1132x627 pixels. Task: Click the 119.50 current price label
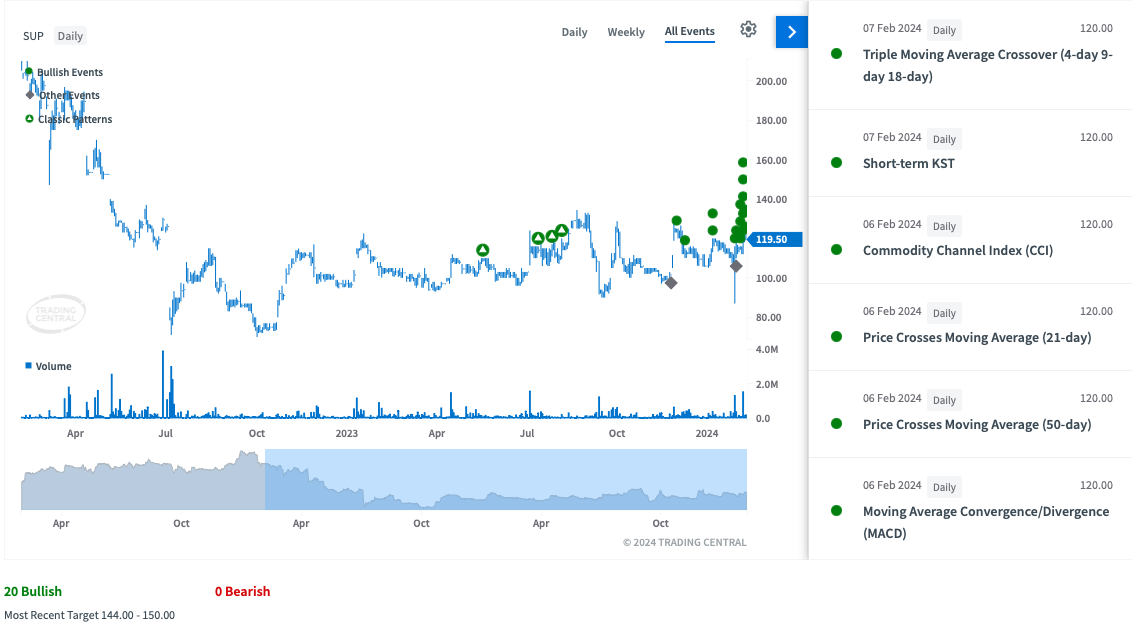click(x=775, y=239)
